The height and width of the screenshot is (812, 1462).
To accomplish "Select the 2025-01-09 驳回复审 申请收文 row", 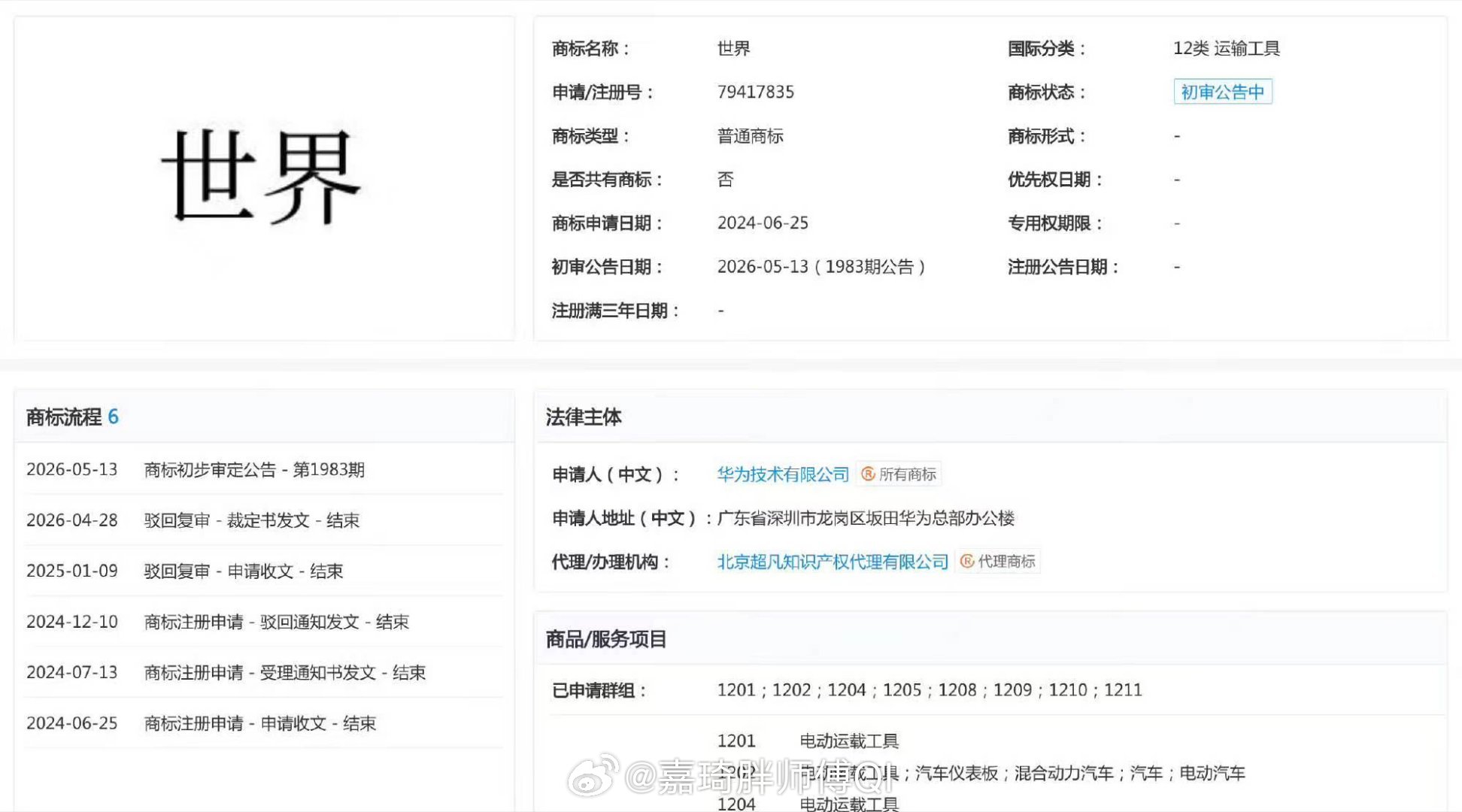I will (x=263, y=571).
